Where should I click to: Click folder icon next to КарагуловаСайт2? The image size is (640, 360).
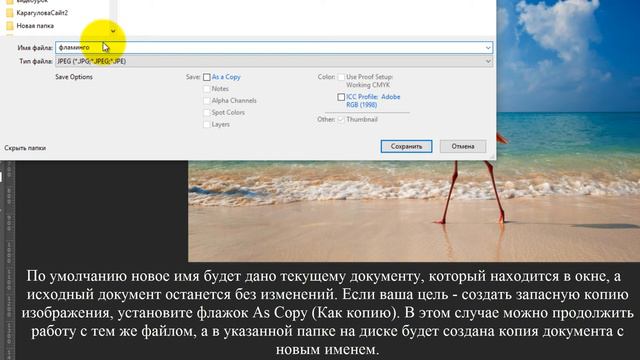coord(10,13)
